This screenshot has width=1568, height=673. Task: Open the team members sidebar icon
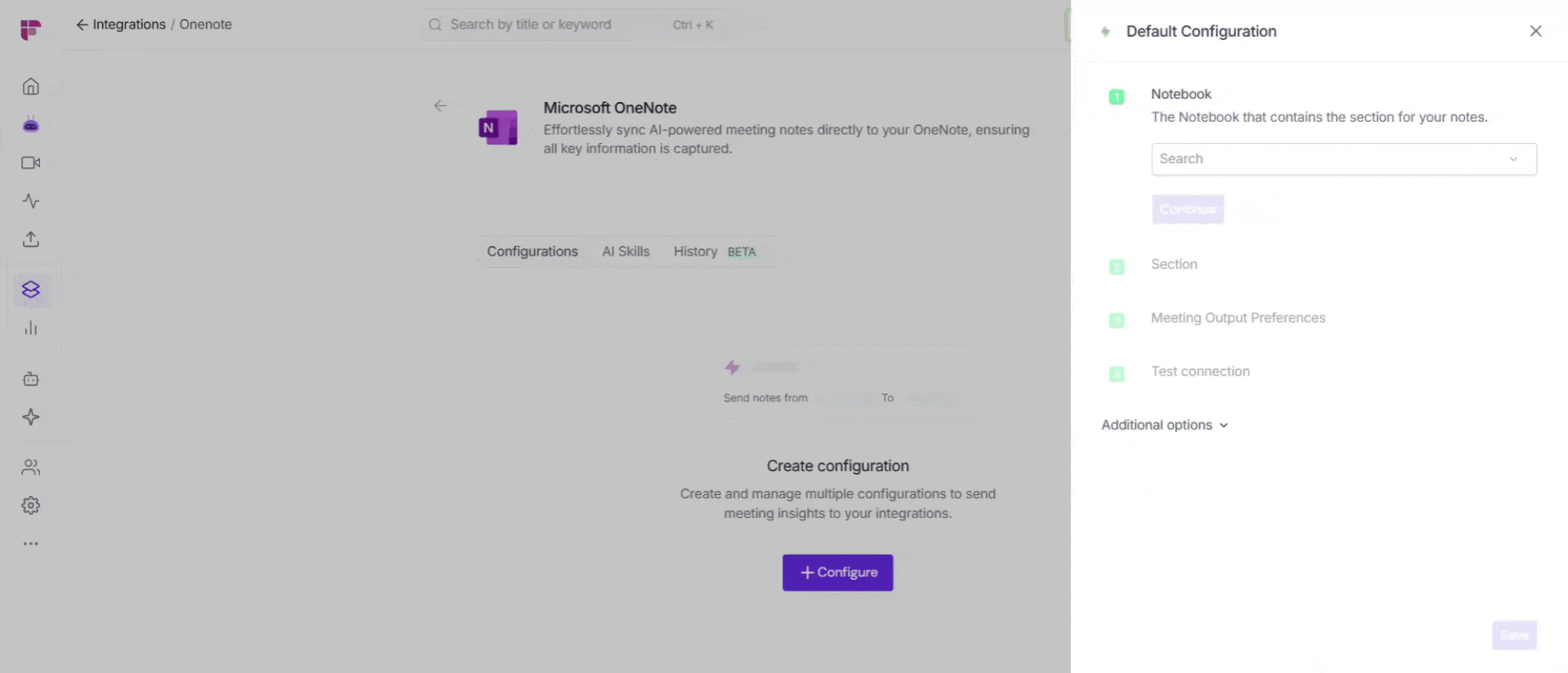click(x=31, y=467)
